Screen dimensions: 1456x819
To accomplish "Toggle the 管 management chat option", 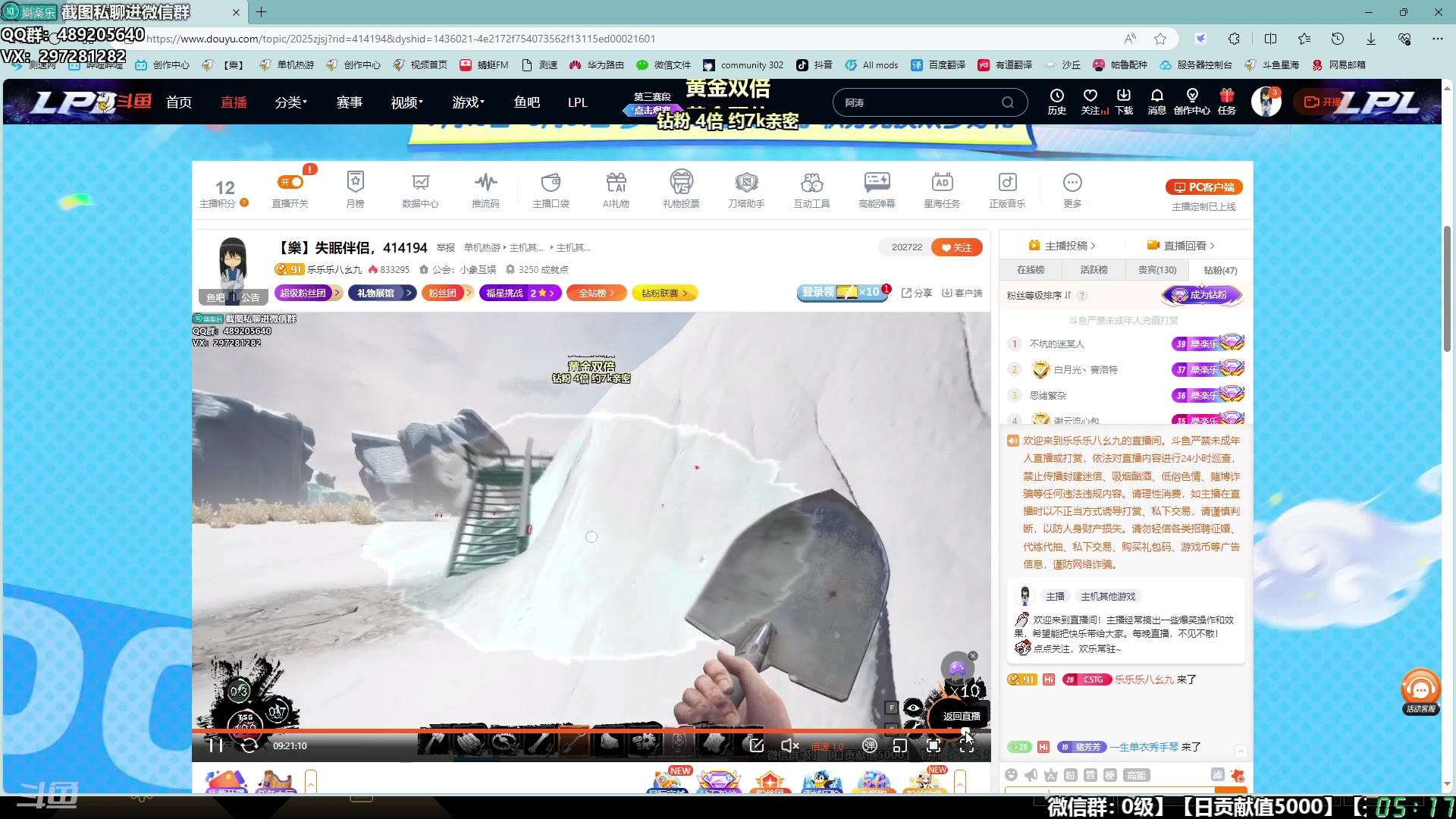I will [1090, 774].
